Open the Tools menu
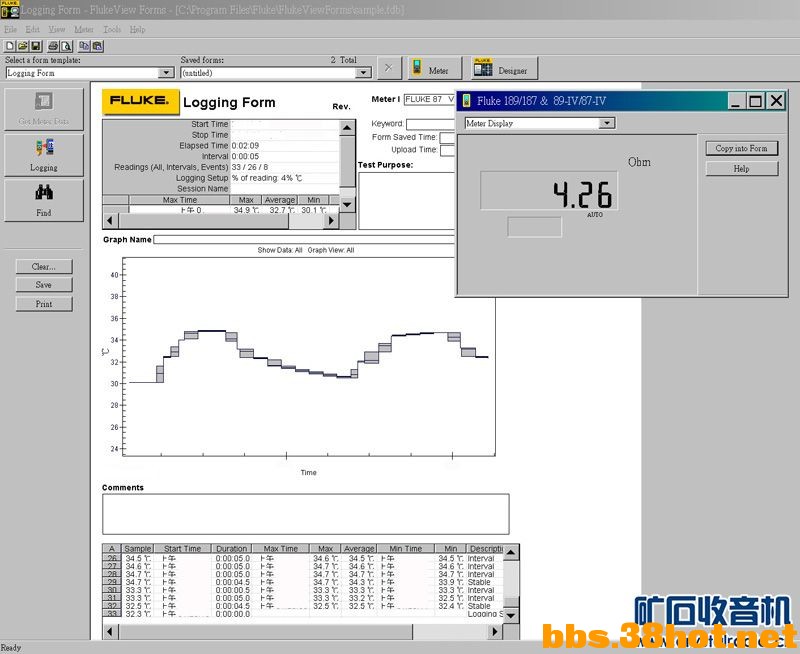Screen dimensions: 800x654 pyautogui.click(x=112, y=30)
